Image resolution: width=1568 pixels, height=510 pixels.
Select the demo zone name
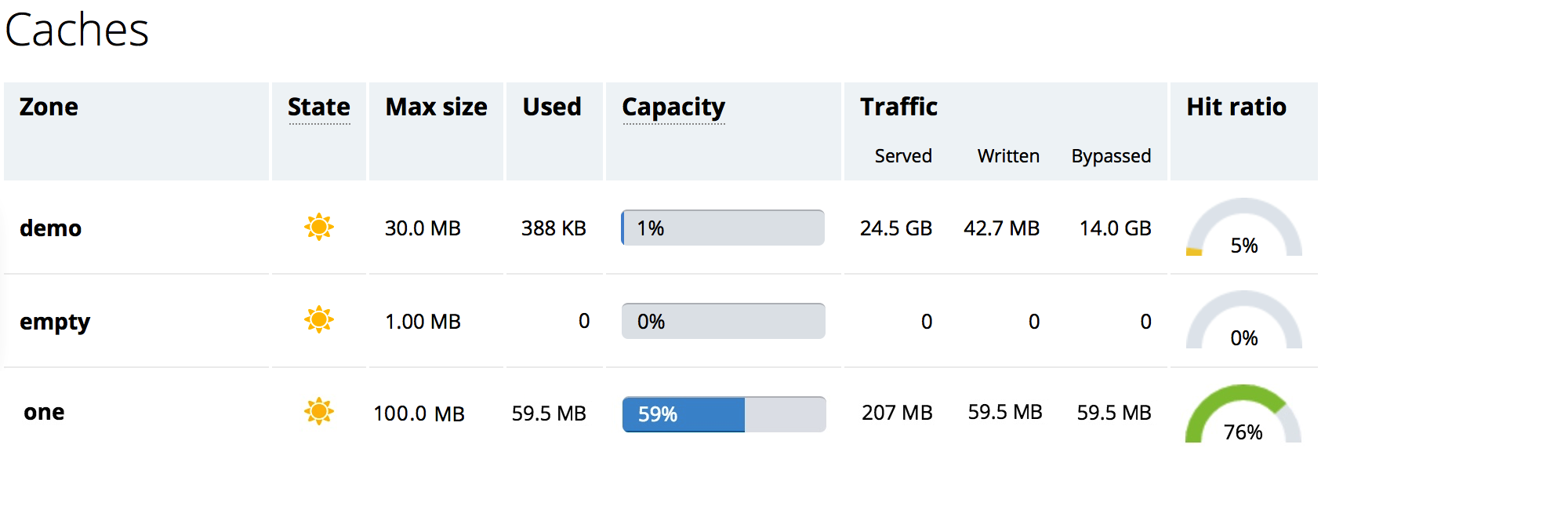pyautogui.click(x=50, y=228)
